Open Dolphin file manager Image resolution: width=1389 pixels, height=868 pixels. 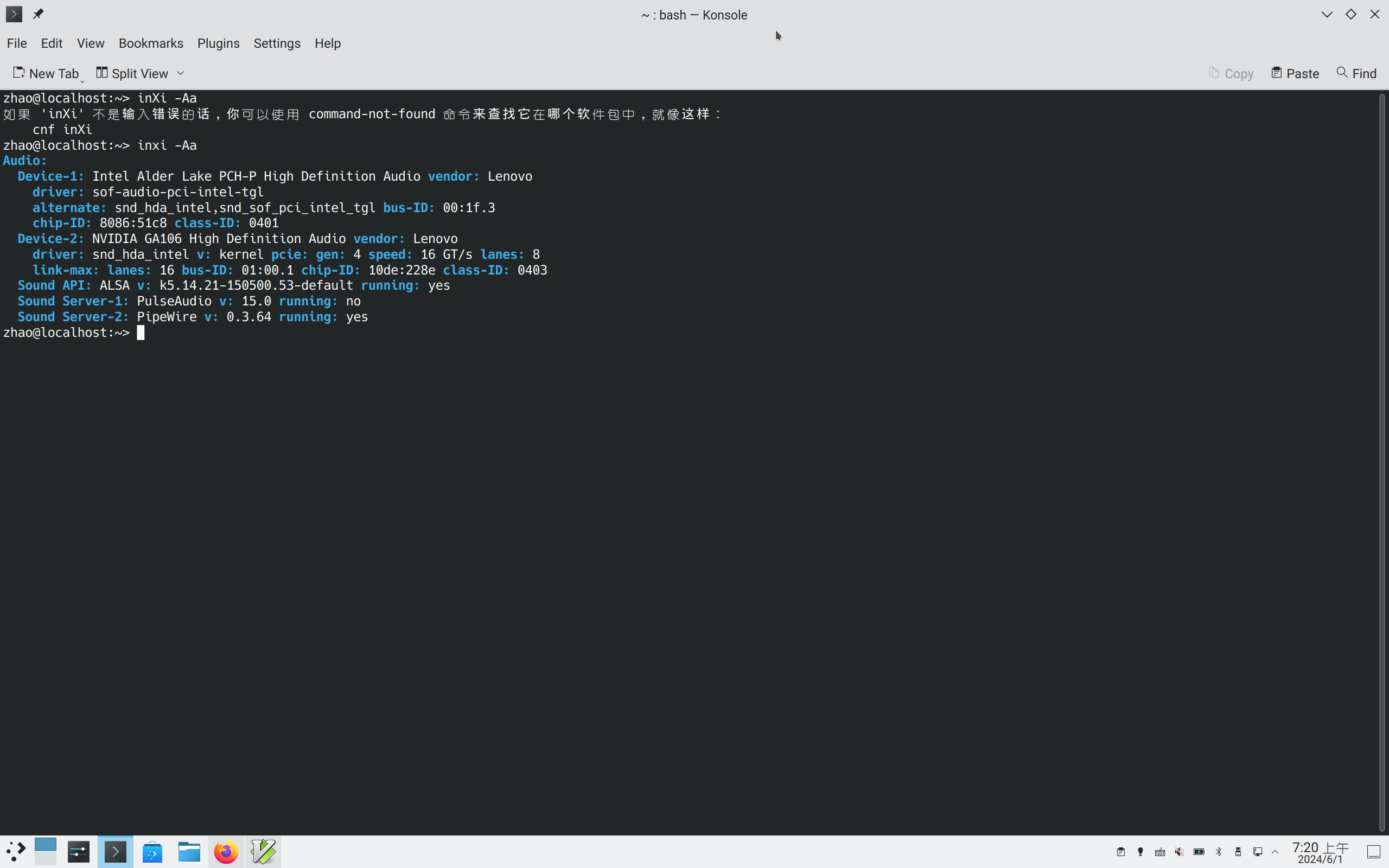click(x=189, y=851)
